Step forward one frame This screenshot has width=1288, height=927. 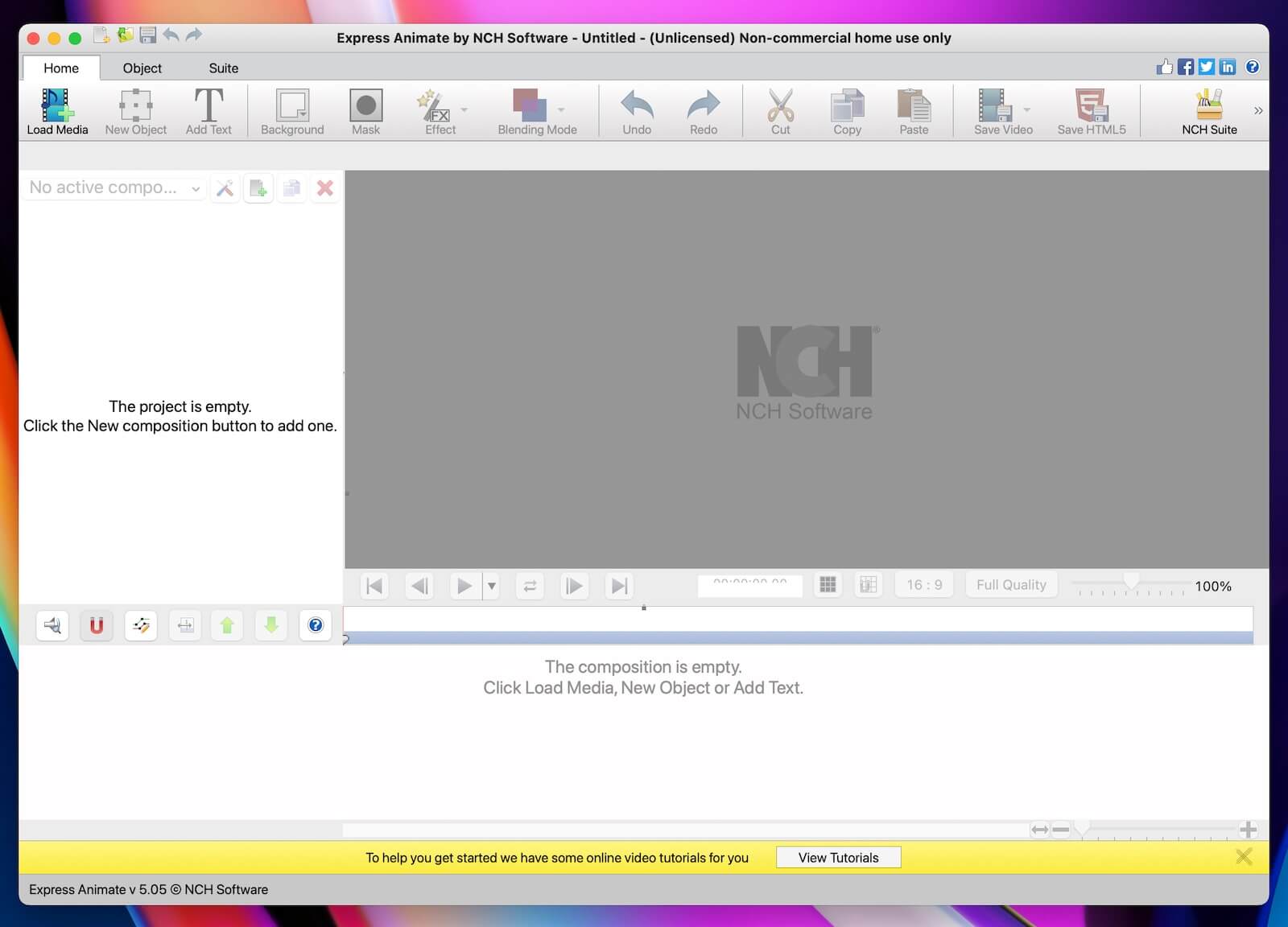pos(574,586)
